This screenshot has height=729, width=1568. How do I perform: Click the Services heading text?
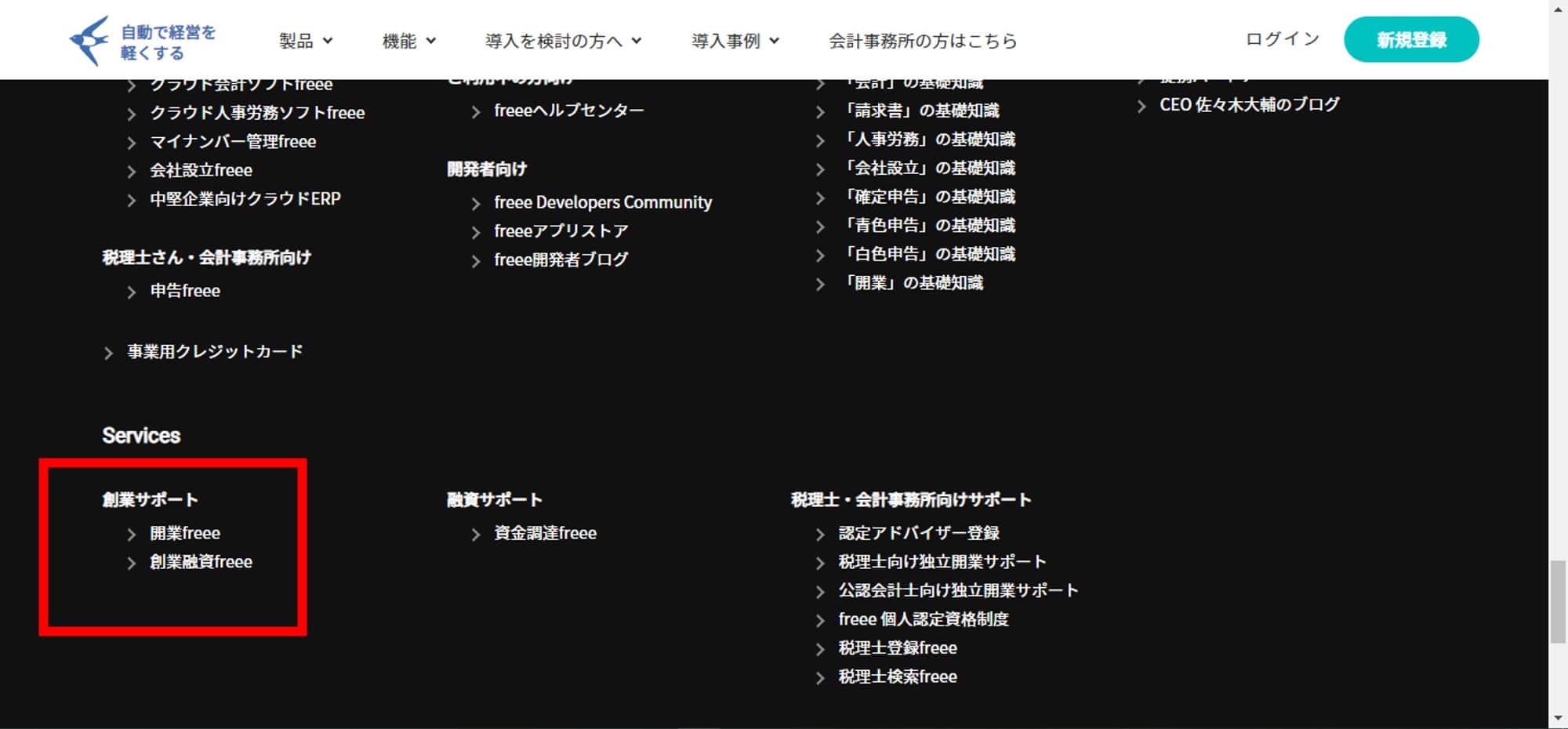click(141, 436)
